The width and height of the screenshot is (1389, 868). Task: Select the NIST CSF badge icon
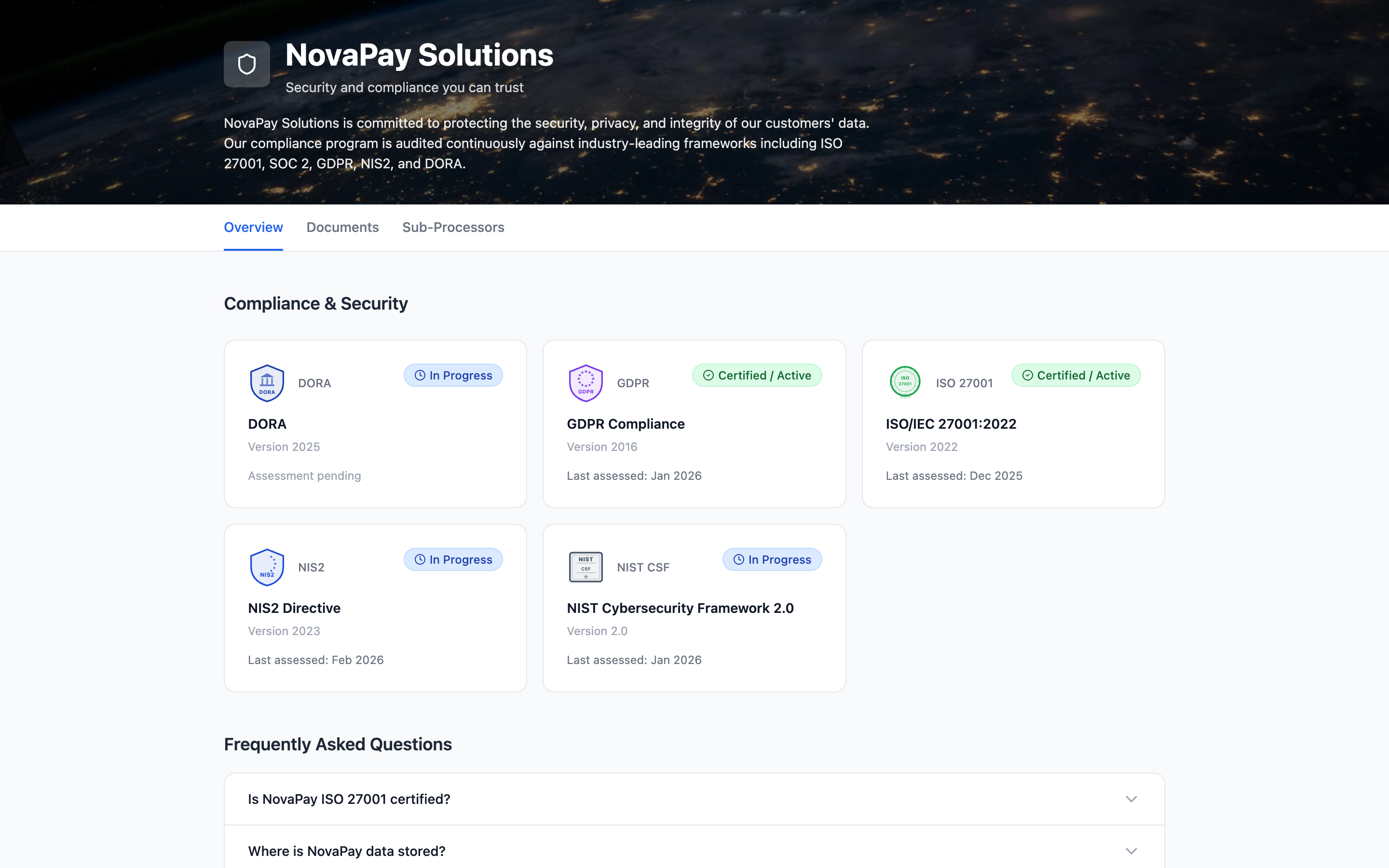click(586, 567)
